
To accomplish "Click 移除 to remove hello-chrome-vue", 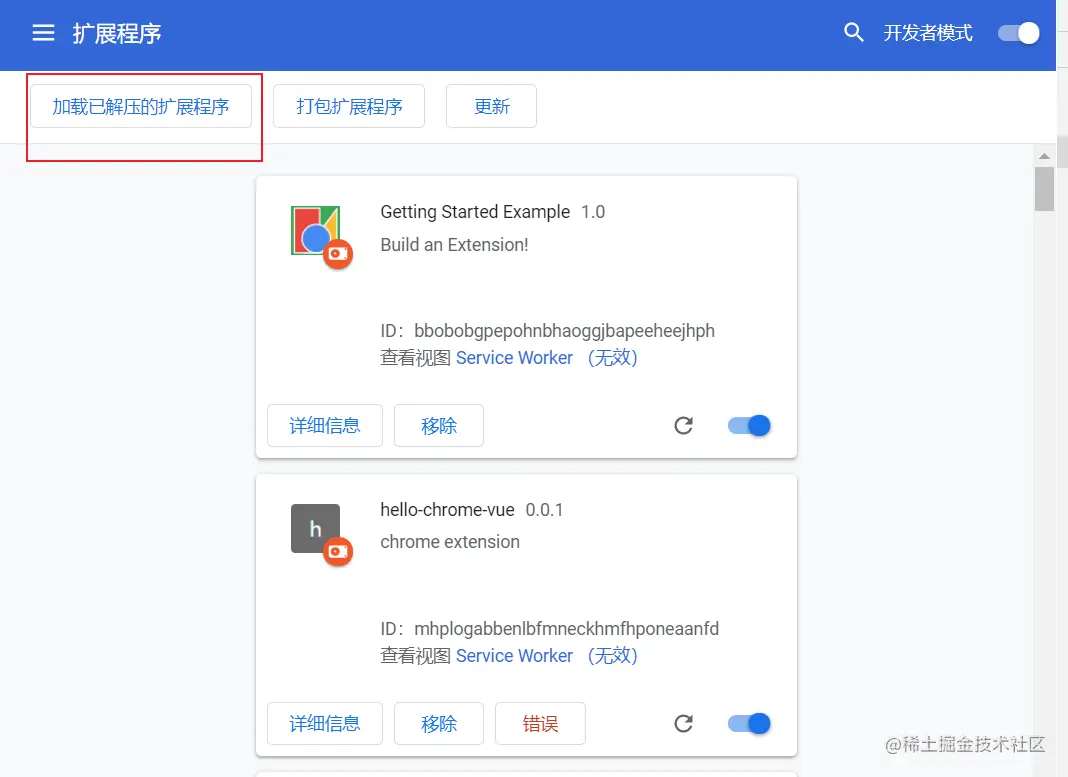I will click(438, 723).
